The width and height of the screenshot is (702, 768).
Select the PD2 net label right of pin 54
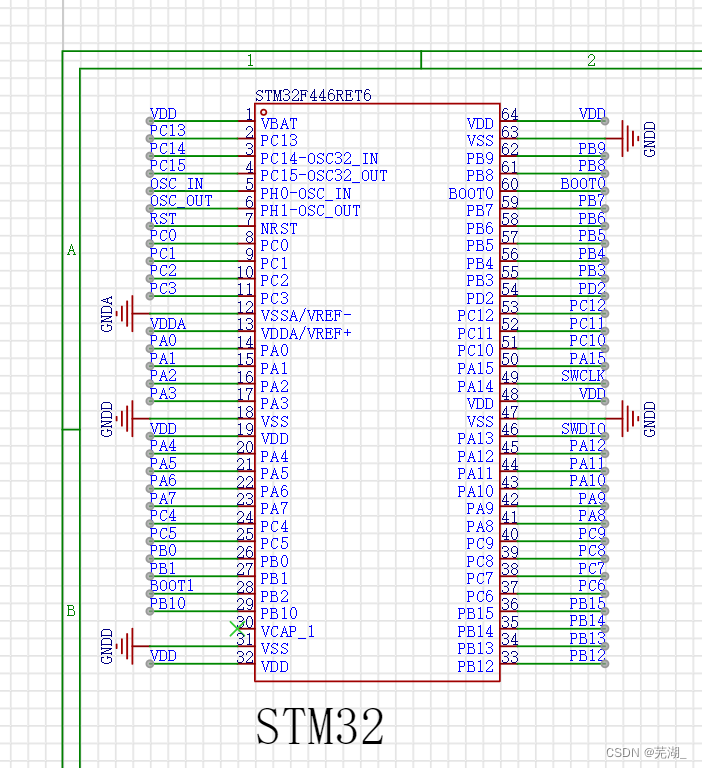[592, 288]
